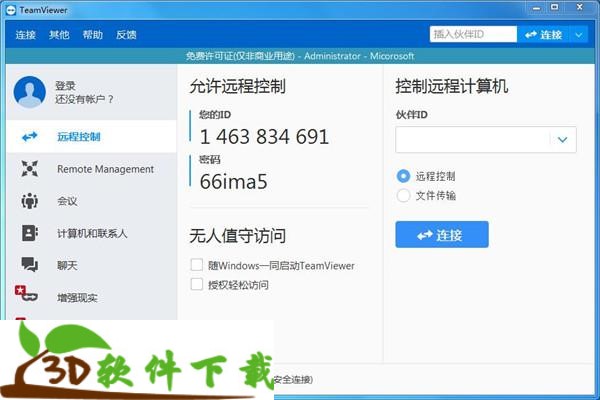Click the top toolbar 连接 button
The width and height of the screenshot is (600, 400).
coord(543,35)
